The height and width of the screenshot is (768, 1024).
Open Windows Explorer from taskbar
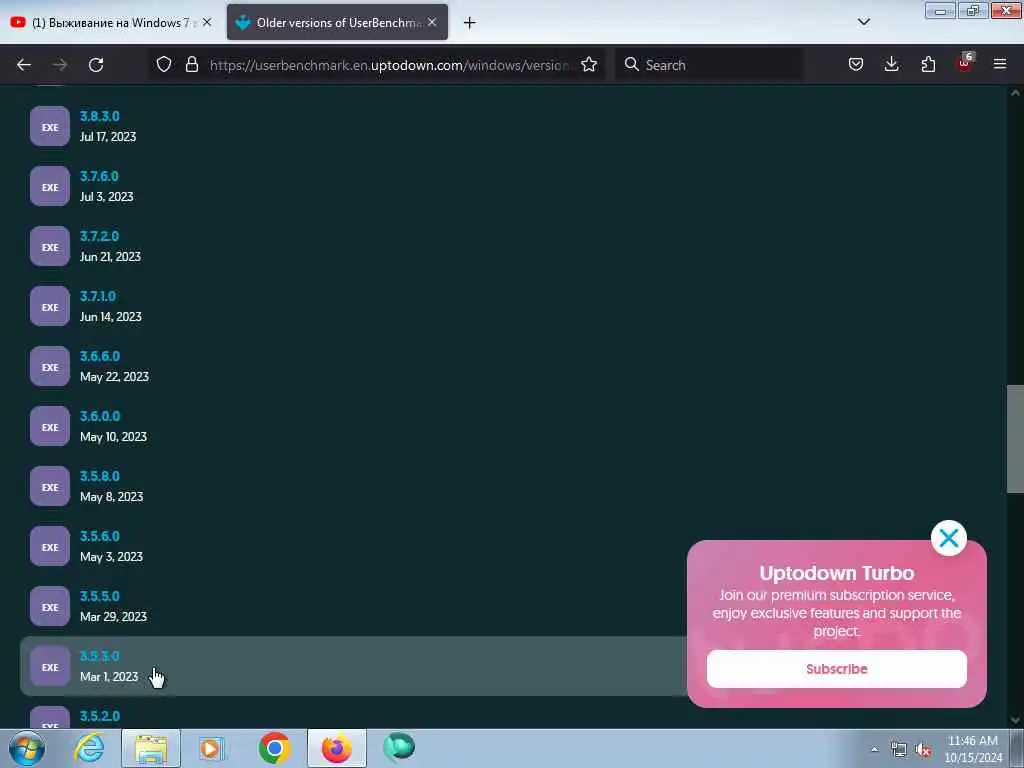click(x=151, y=748)
